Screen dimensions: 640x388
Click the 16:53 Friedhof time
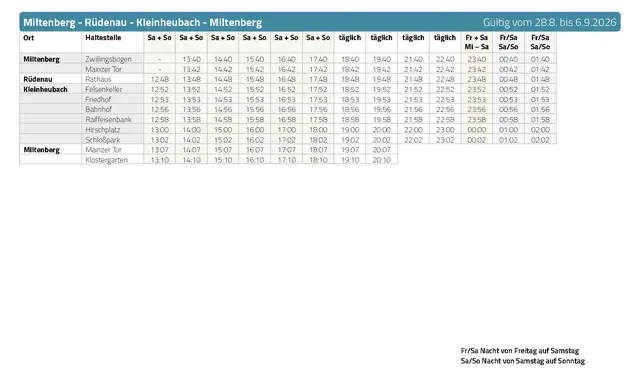click(x=287, y=100)
